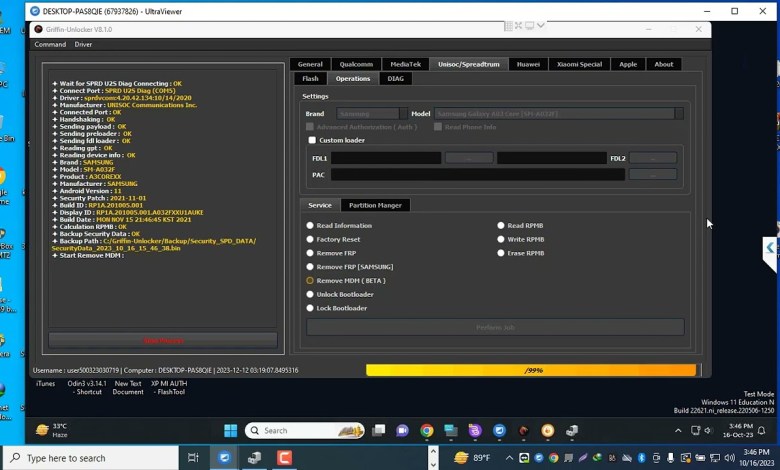
Task: Click the FDL1 browse button
Action: 469,158
